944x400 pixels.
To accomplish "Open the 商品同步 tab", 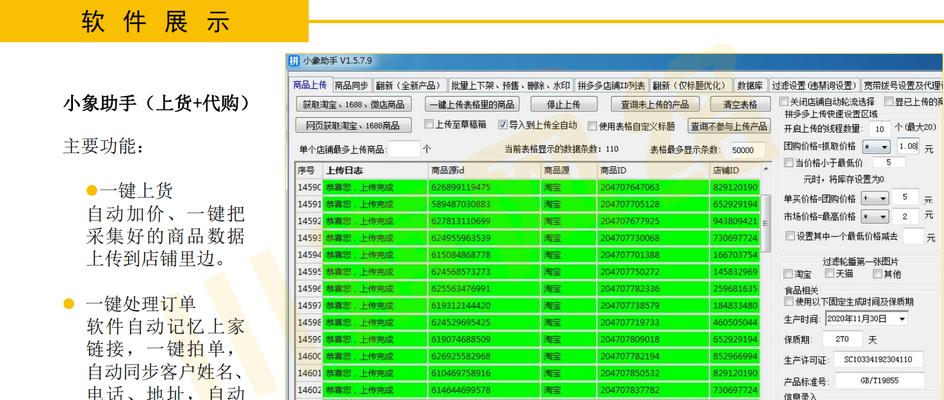I will click(x=352, y=86).
